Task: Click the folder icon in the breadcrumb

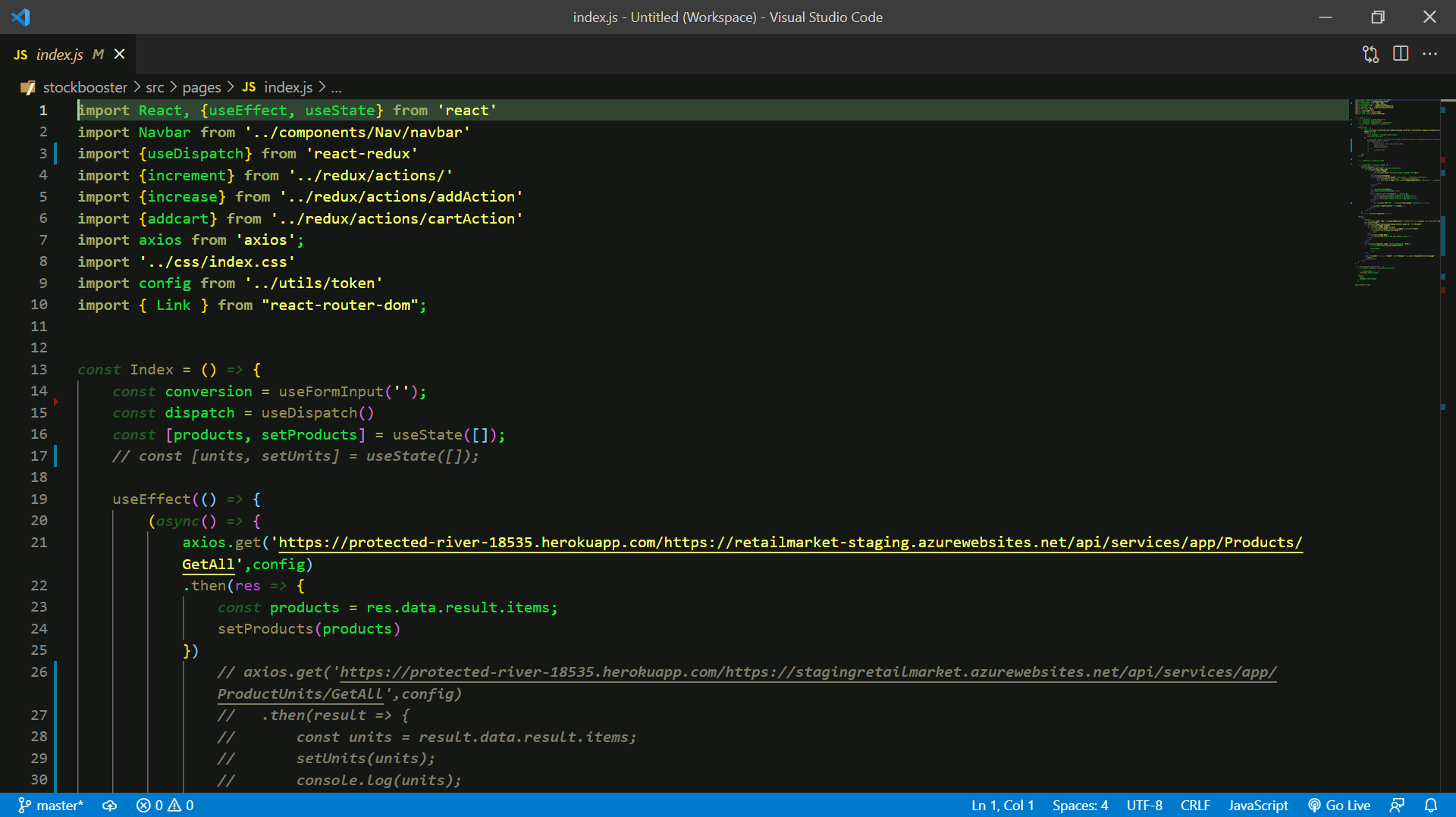Action: tap(28, 87)
